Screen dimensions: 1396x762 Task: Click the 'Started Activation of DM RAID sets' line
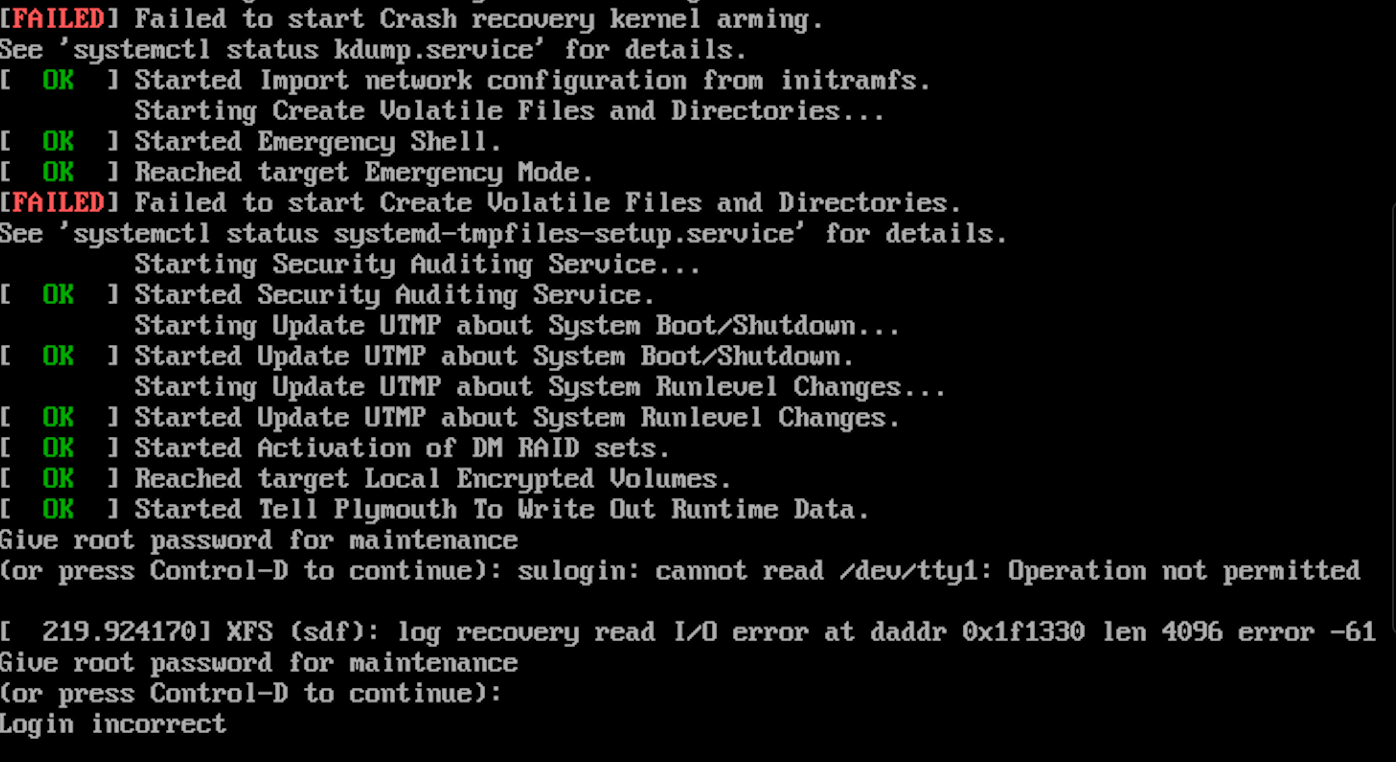(x=402, y=448)
